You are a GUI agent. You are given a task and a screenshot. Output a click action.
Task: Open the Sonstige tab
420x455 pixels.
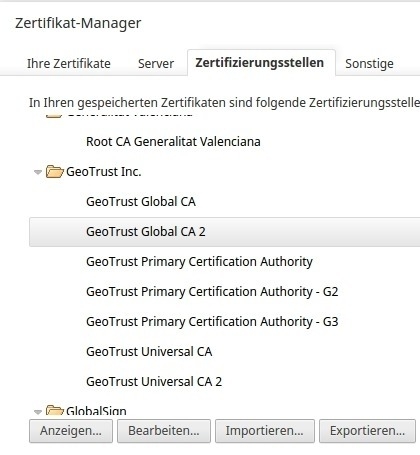[x=369, y=63]
